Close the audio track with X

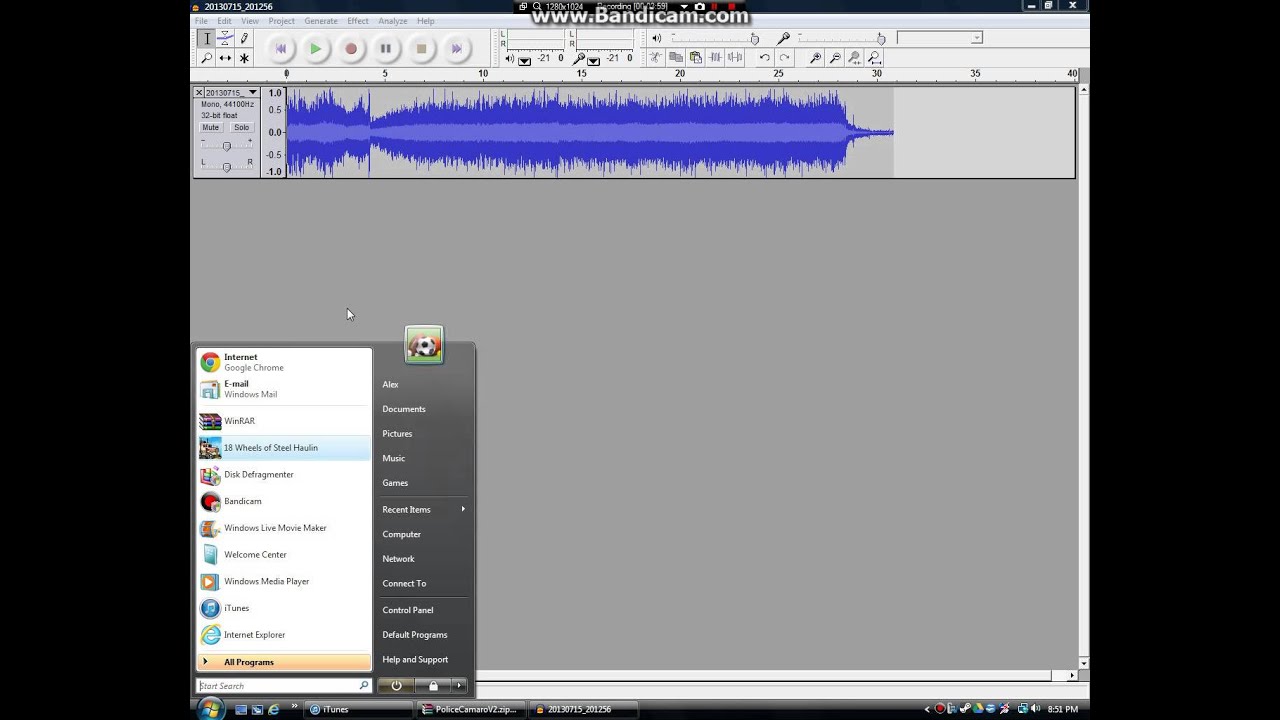point(199,92)
